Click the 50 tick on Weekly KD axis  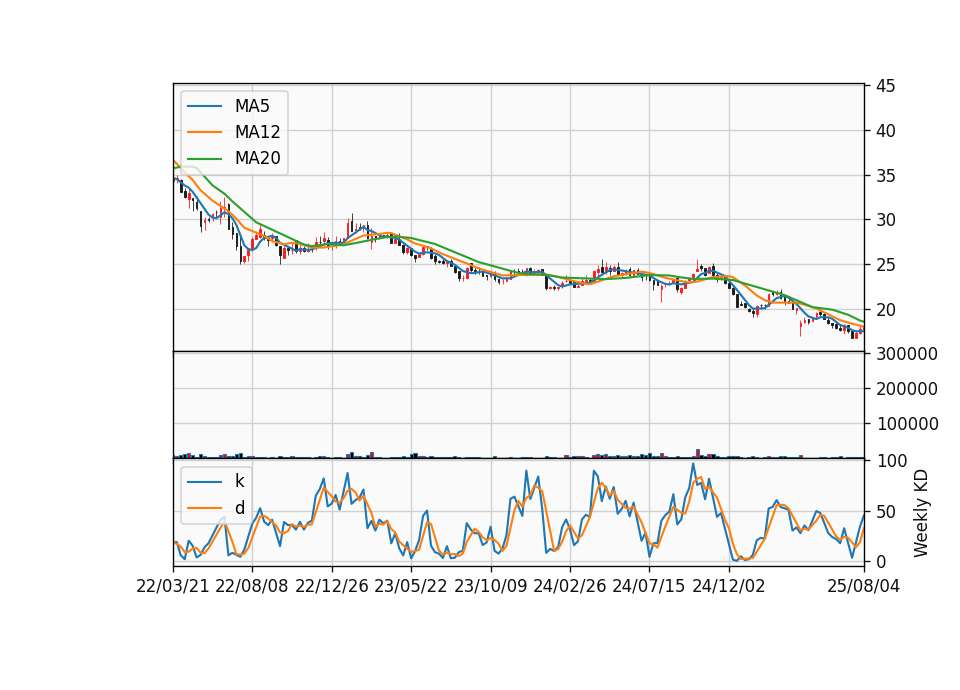coord(885,512)
